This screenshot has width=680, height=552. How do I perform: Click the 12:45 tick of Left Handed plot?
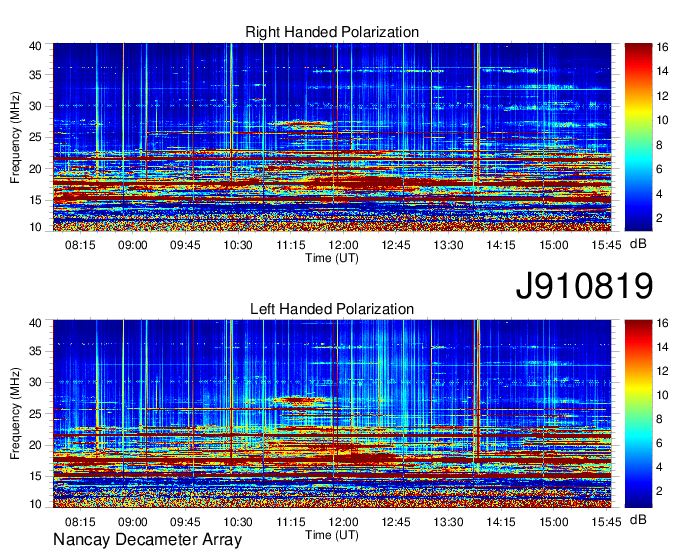tap(396, 522)
